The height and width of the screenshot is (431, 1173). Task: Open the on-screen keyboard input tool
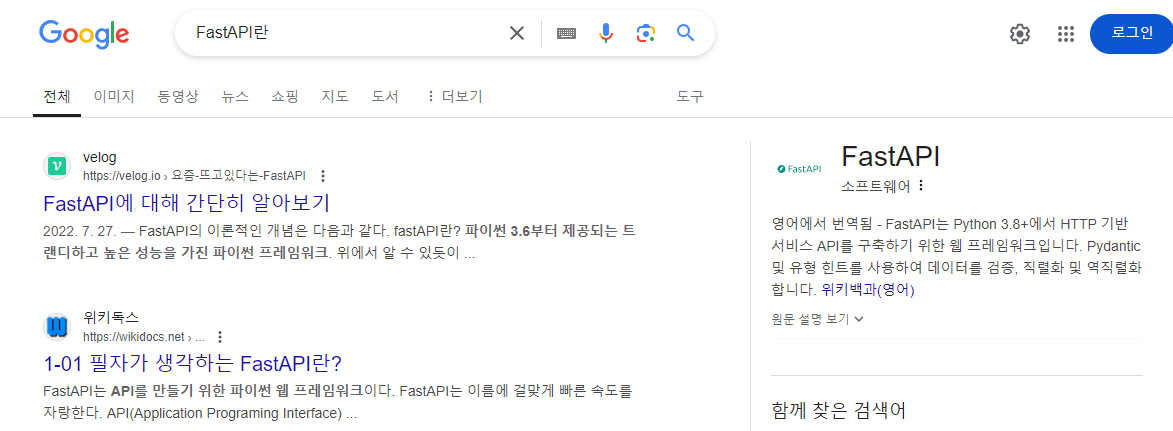(566, 33)
